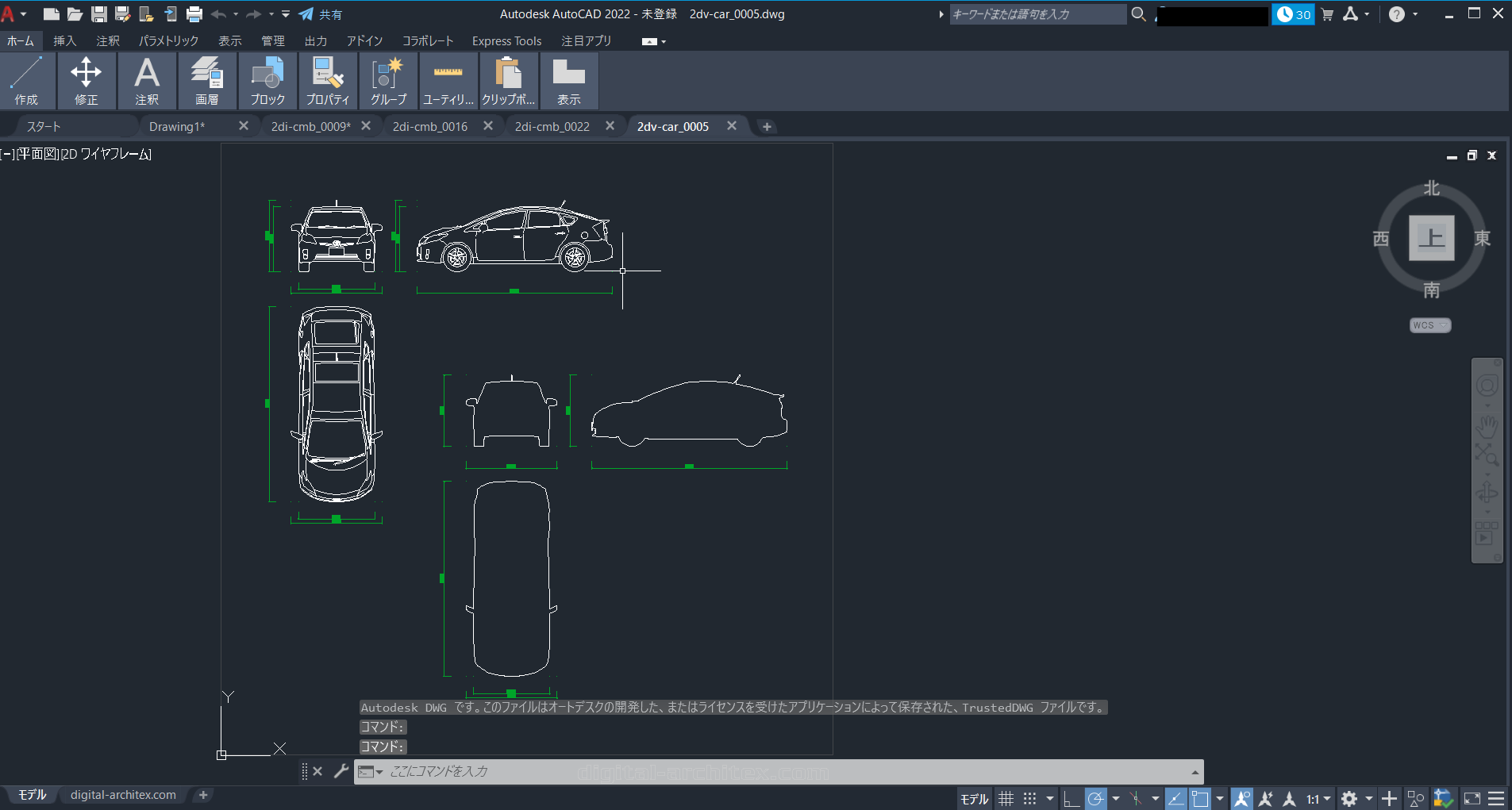Open ShowMotion on navigation bar
Viewport: 1512px width, 810px height.
click(1487, 533)
